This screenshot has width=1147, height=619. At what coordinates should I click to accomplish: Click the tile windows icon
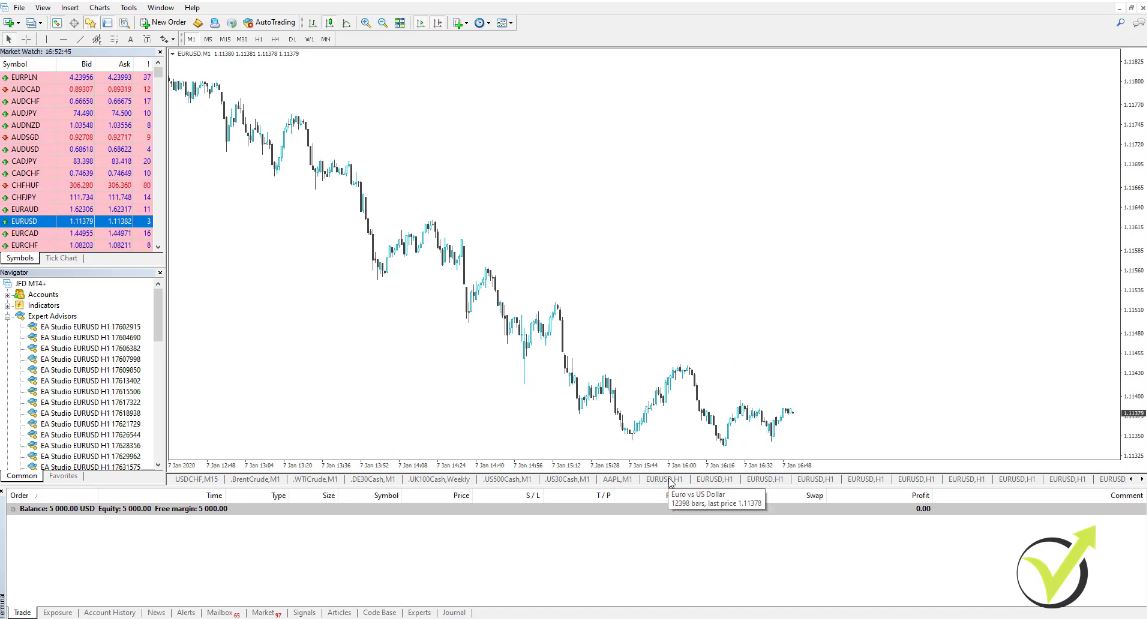click(x=400, y=22)
